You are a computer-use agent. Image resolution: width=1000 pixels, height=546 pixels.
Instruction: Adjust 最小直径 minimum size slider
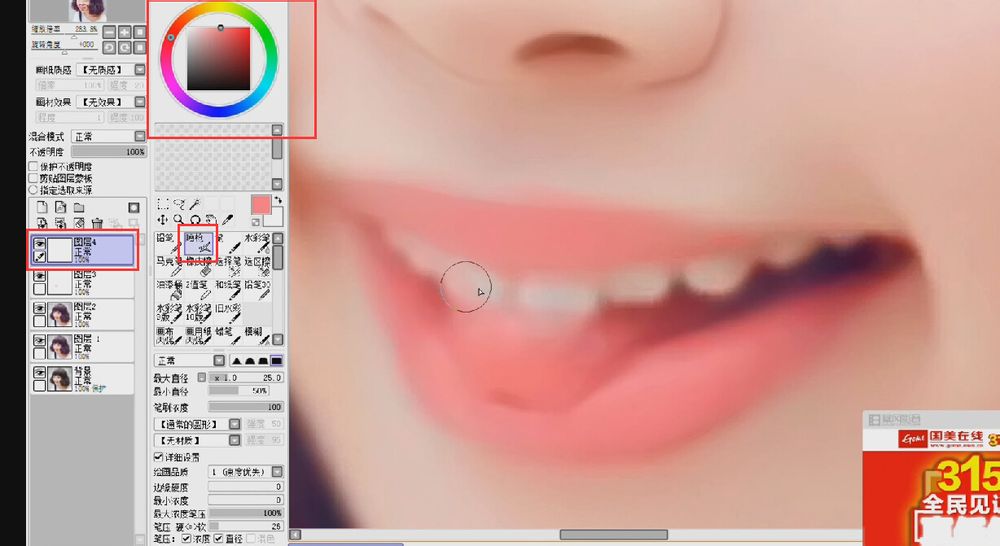pyautogui.click(x=239, y=390)
